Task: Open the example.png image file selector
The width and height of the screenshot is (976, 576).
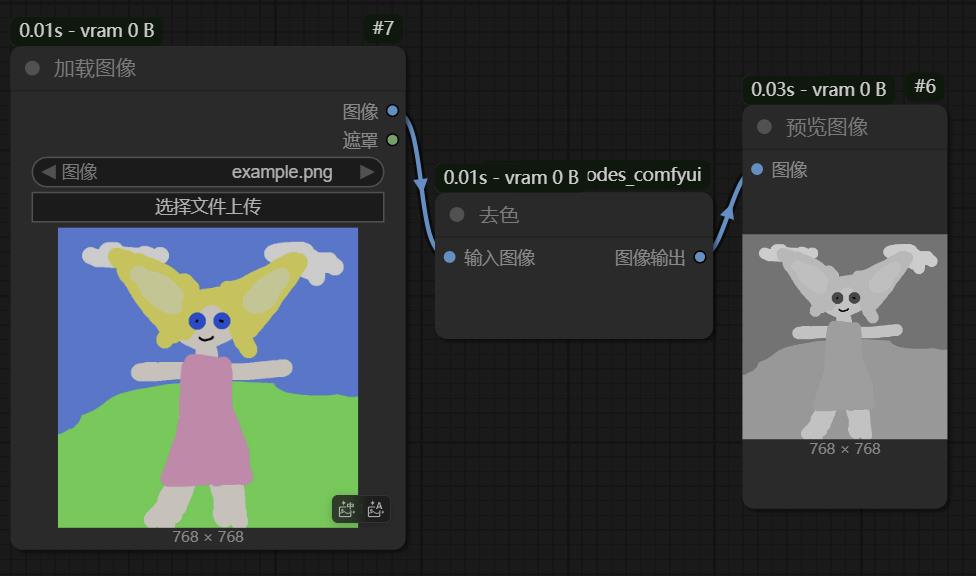Action: pyautogui.click(x=208, y=172)
